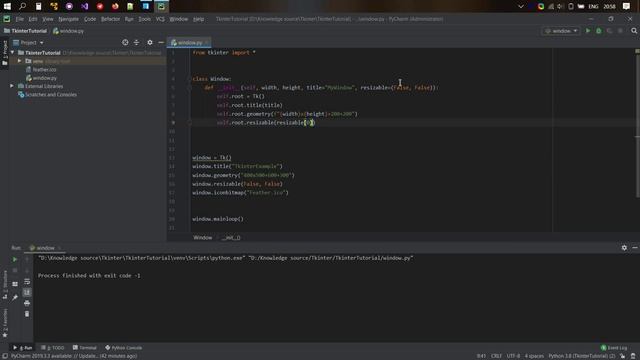Toggle the Structure side tool tab
The width and height of the screenshot is (640, 360).
pos(5,284)
